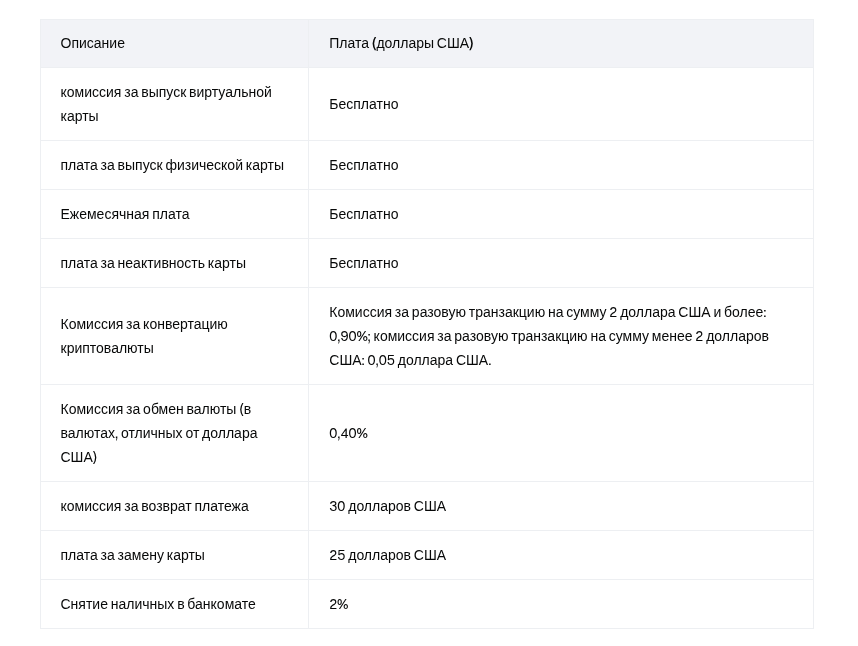Click "Бесплатно" in the physical card issuance row
This screenshot has height=646, width=858.
coord(364,165)
